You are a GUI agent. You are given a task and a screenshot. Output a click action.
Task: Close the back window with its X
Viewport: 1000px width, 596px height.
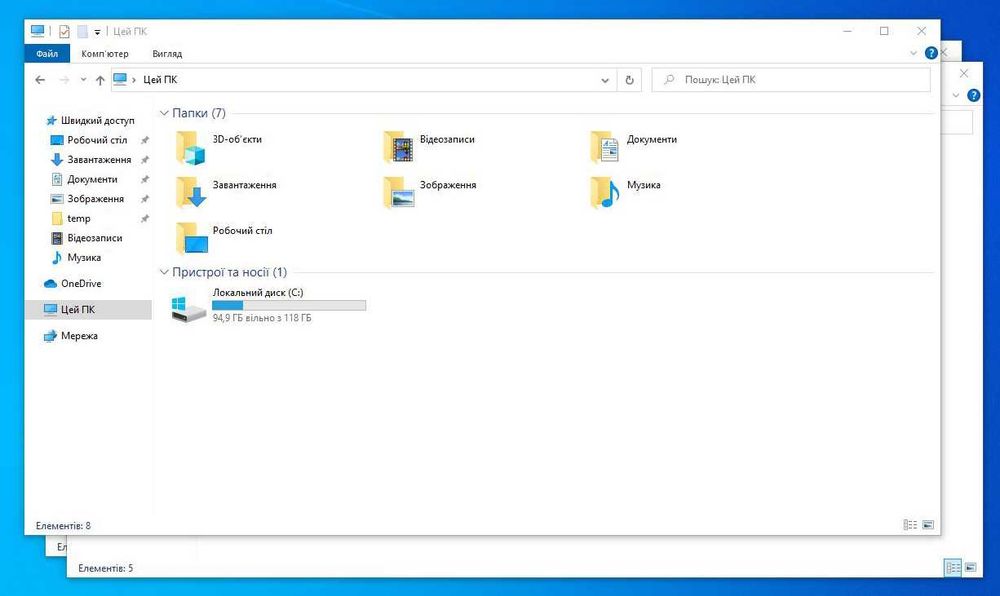964,73
